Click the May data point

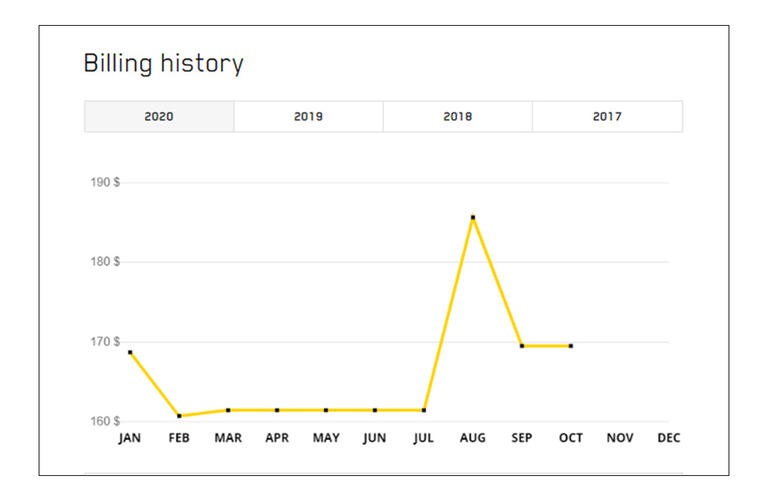point(326,410)
